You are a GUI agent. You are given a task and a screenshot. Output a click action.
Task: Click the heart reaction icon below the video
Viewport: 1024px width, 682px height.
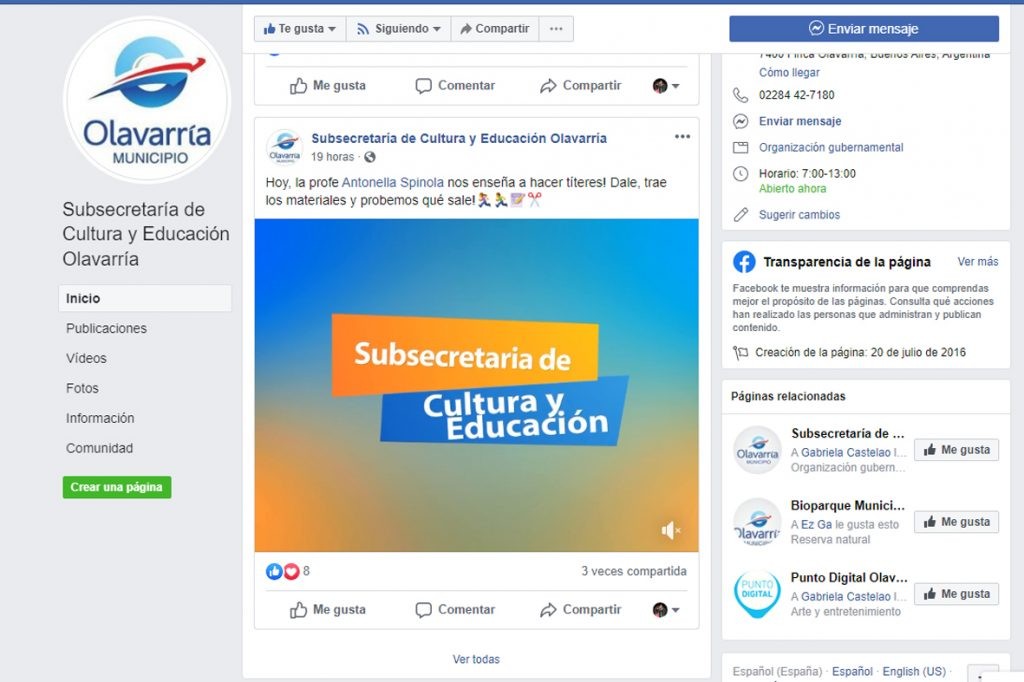(x=291, y=572)
